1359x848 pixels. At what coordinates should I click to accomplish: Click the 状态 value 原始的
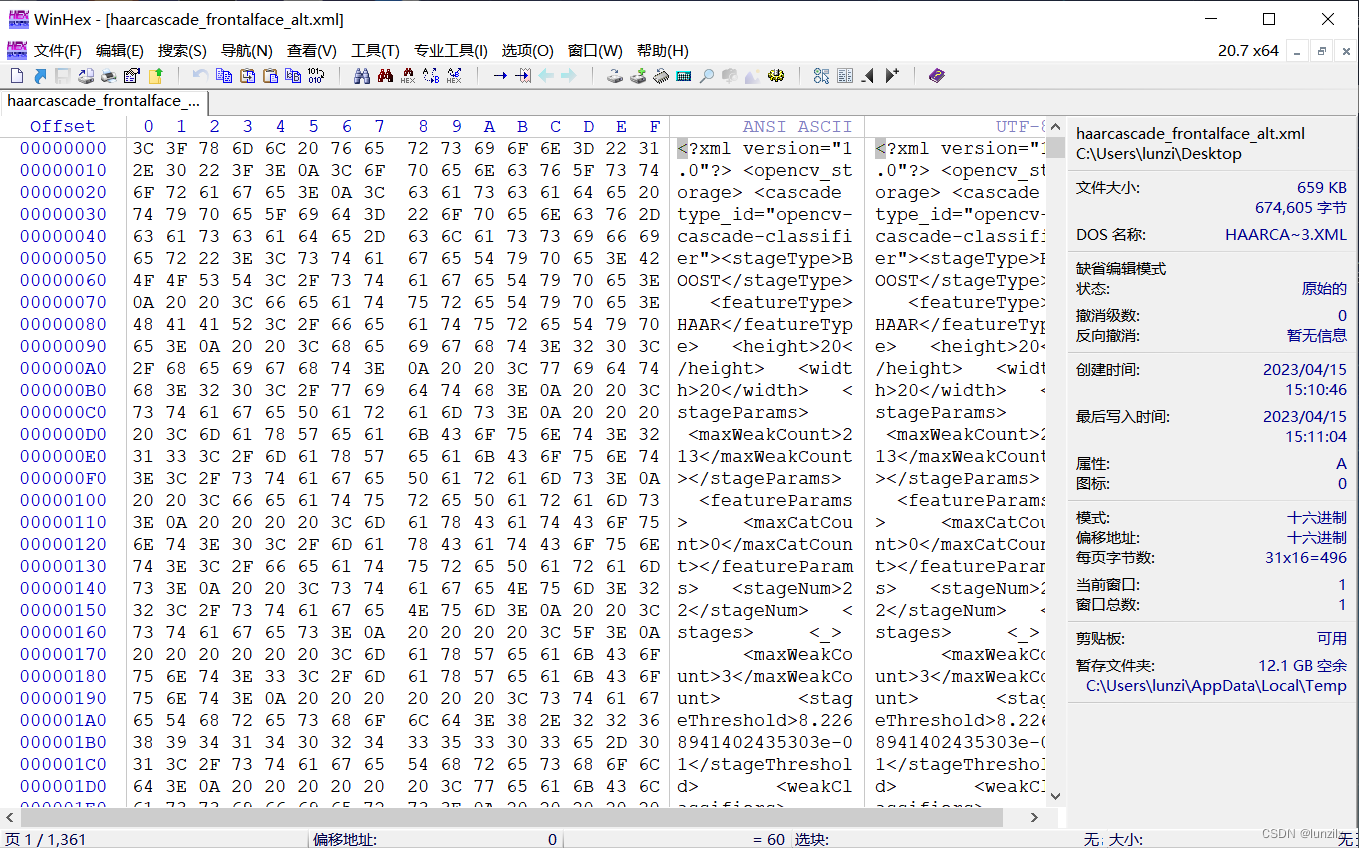click(1324, 288)
